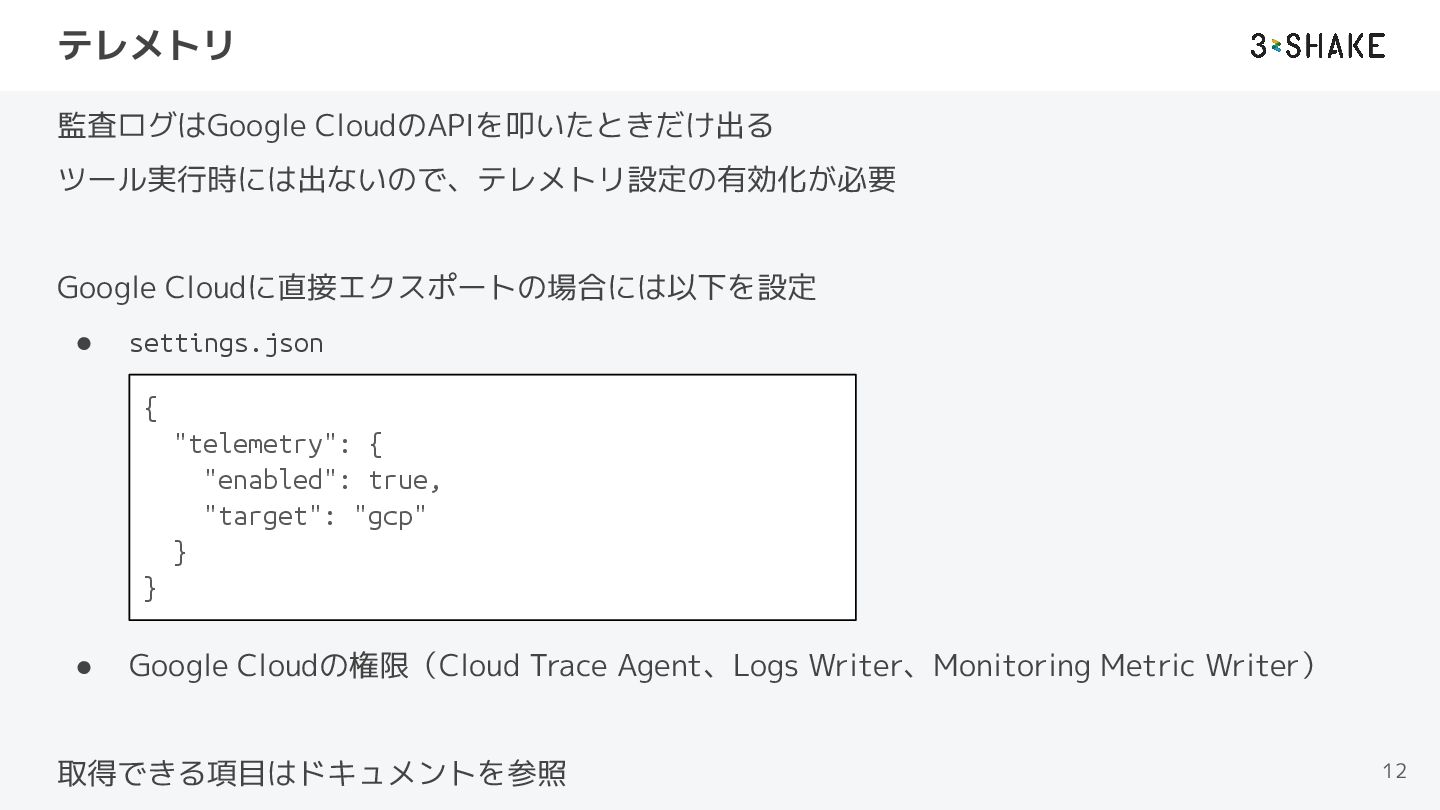This screenshot has width=1440, height=810.
Task: Click the テレメトリ slide title
Action: point(146,45)
